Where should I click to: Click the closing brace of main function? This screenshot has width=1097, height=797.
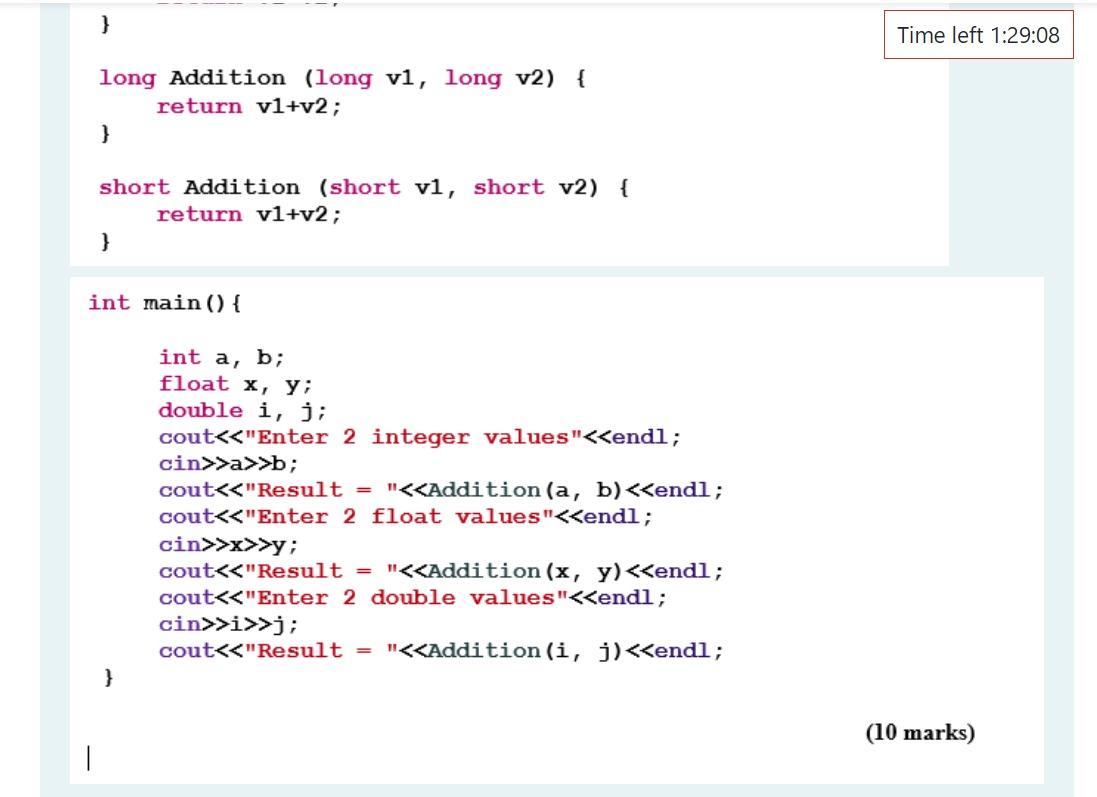[105, 677]
